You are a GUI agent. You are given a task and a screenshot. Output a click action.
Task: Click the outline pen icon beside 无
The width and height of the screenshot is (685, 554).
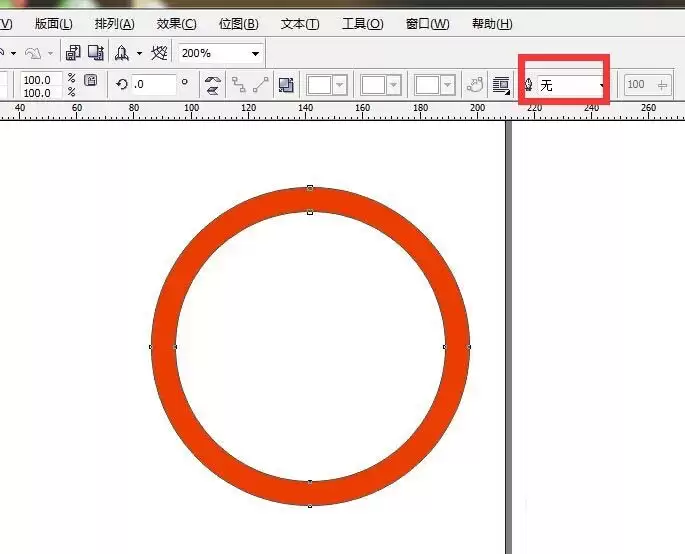click(529, 85)
